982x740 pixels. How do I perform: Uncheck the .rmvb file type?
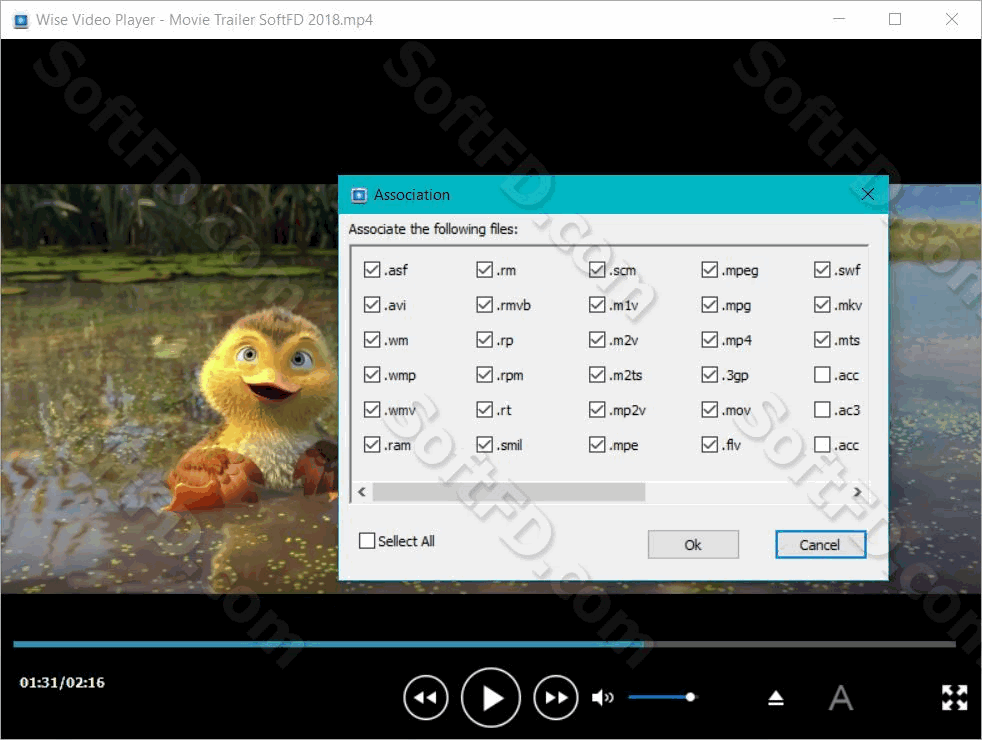coord(485,305)
